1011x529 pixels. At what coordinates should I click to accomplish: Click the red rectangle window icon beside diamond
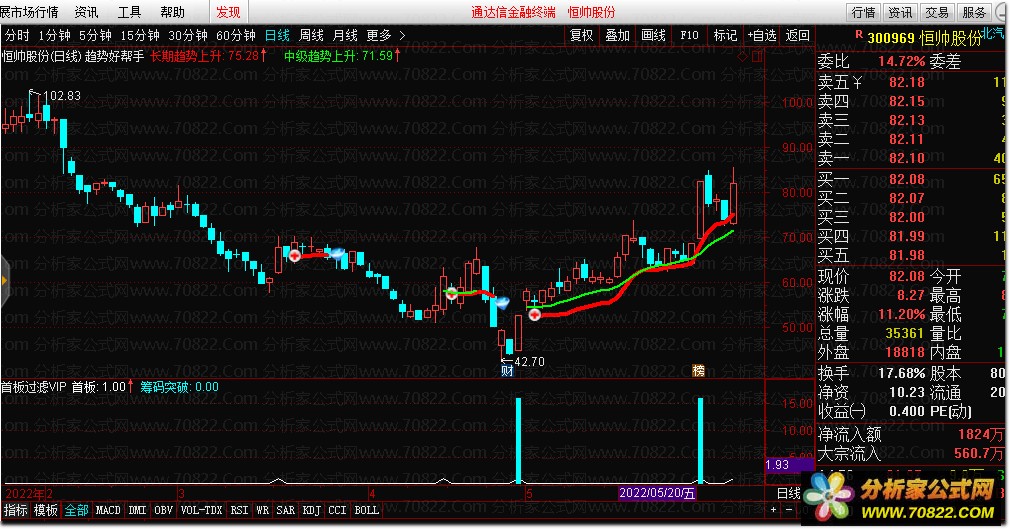click(x=757, y=56)
